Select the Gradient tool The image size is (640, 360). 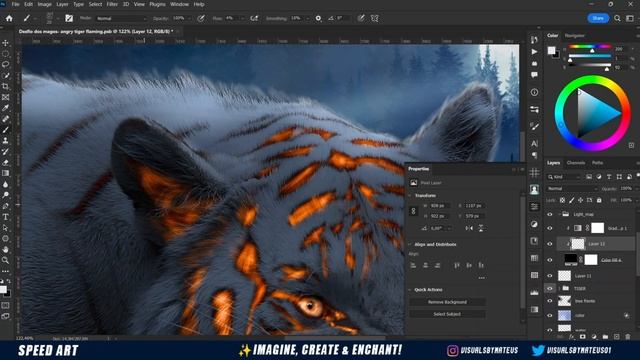click(5, 173)
